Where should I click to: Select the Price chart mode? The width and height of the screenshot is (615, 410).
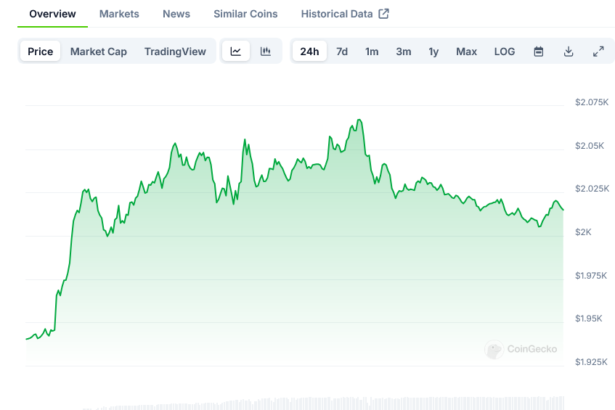tap(41, 52)
